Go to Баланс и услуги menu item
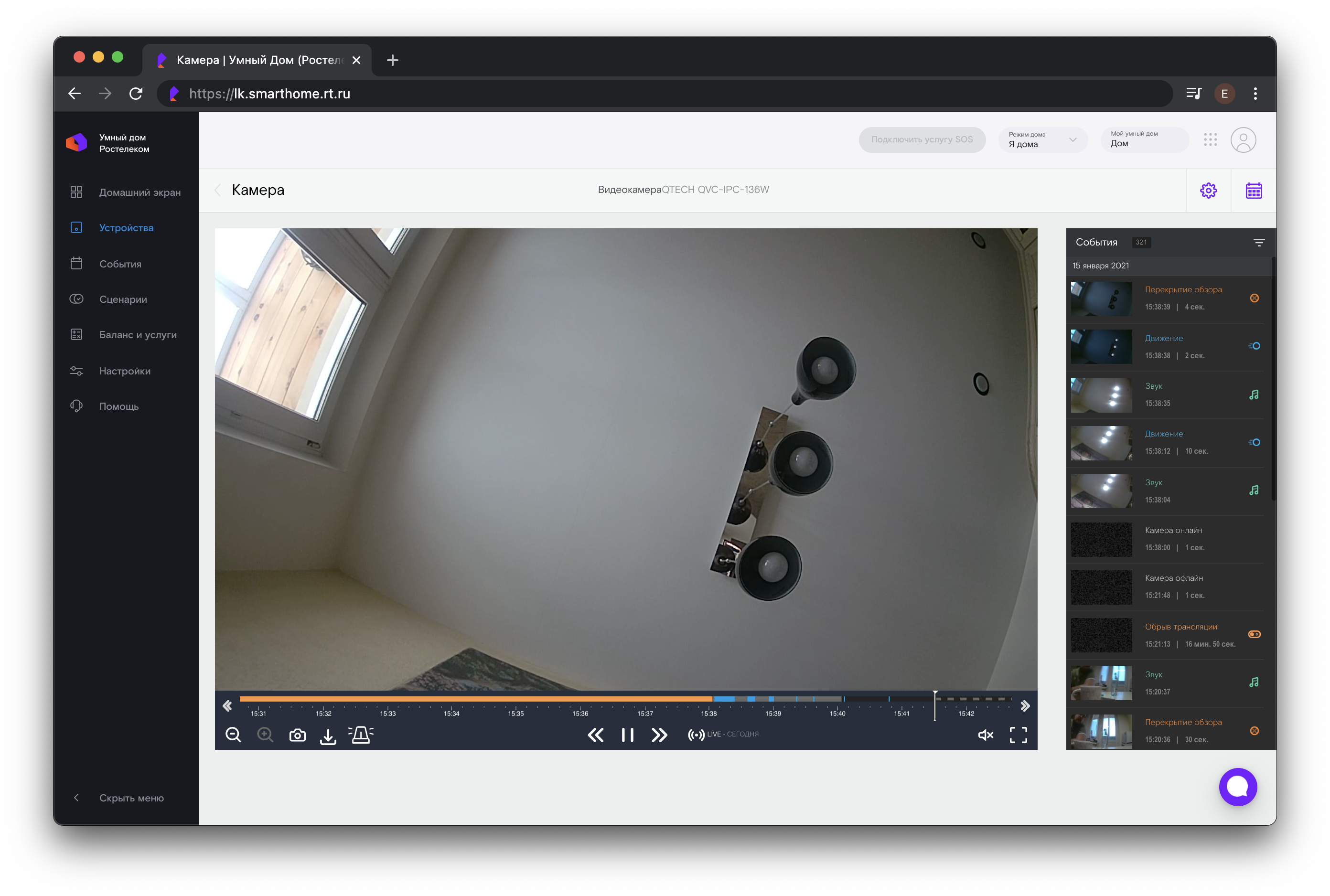 tap(138, 335)
